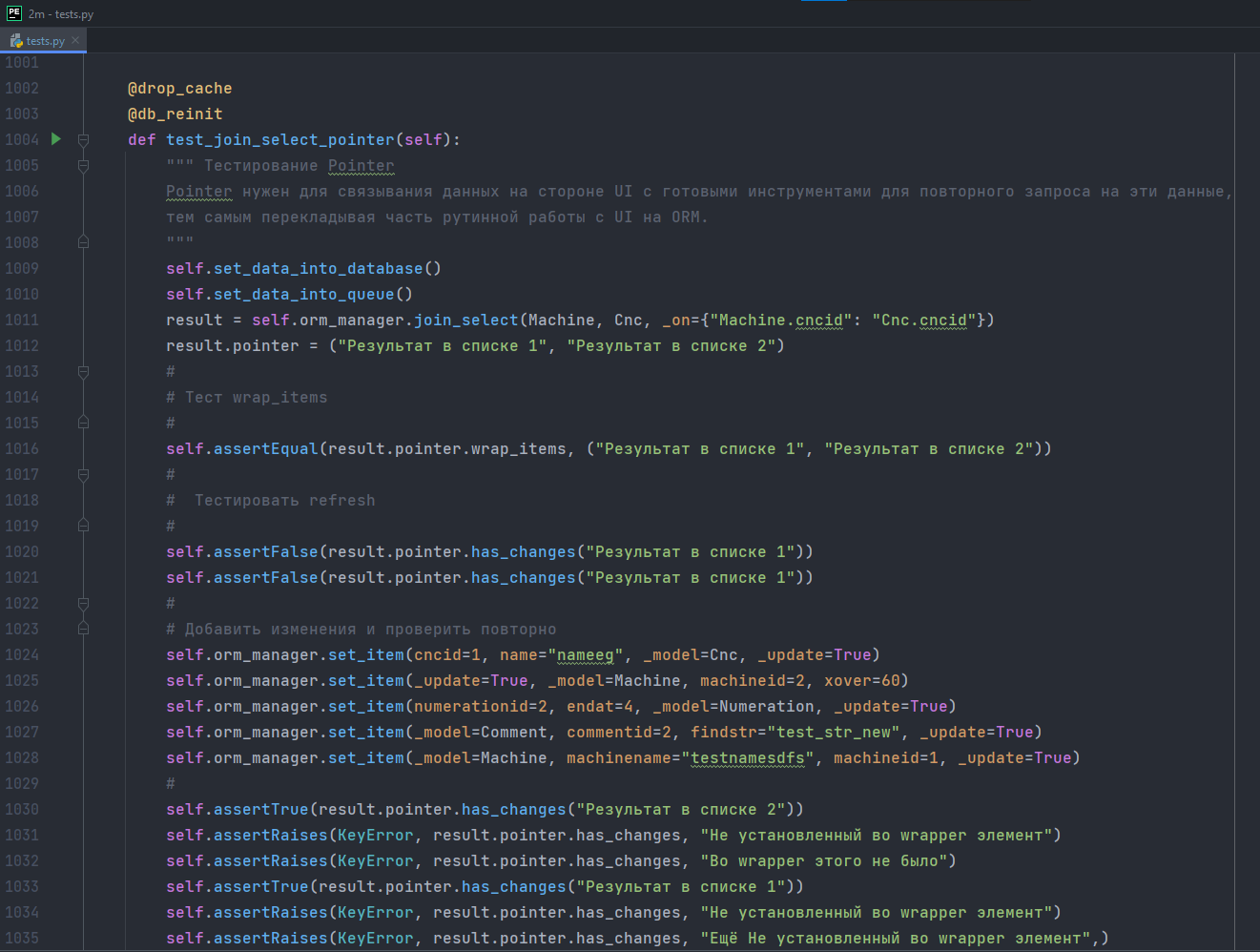Viewport: 1260px width, 952px height.
Task: Click KeyError on line 1031
Action: (376, 836)
